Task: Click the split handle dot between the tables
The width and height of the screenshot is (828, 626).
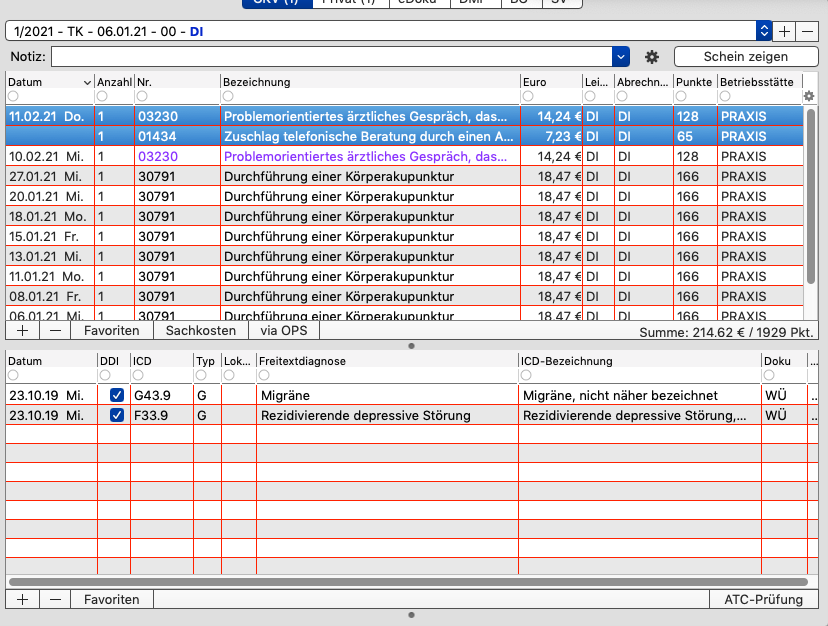Action: 411,346
